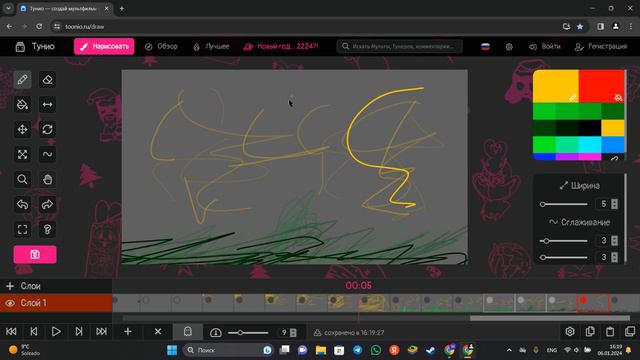Adjust the first Сглаживание slider

click(x=564, y=241)
